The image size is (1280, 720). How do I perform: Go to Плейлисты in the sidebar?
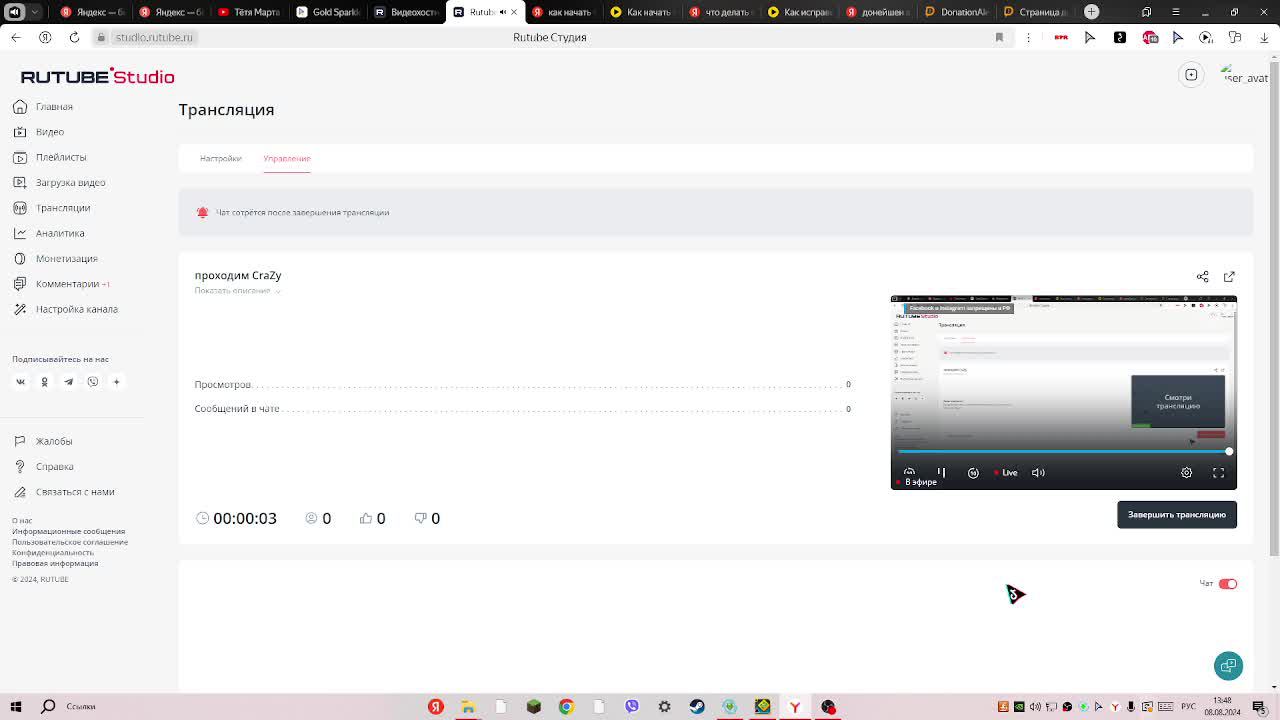tap(50, 157)
